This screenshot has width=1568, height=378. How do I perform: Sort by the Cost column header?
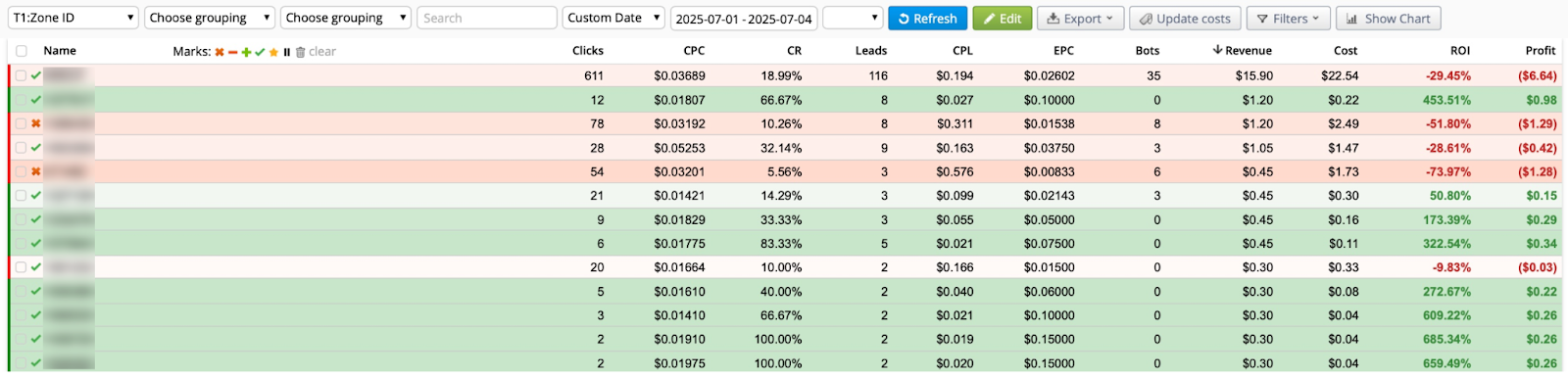click(1346, 51)
